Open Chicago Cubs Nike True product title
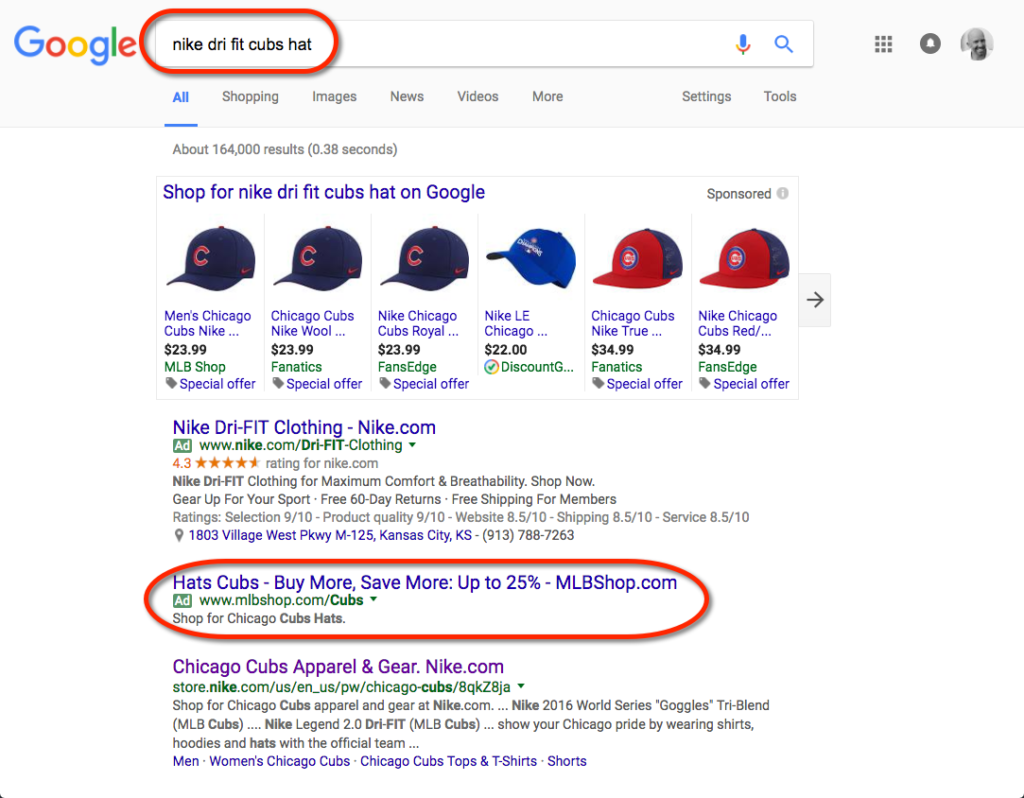This screenshot has height=798, width=1024. pos(632,323)
